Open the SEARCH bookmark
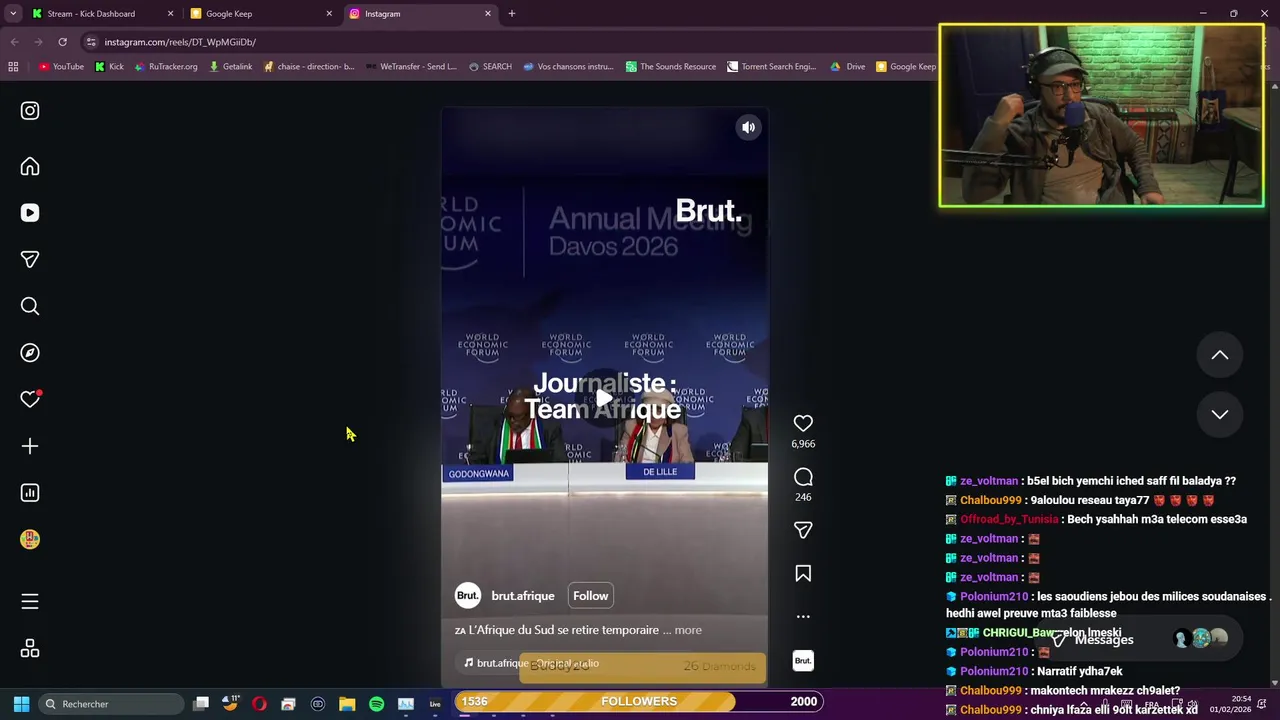Viewport: 1280px width, 720px height. (x=490, y=67)
